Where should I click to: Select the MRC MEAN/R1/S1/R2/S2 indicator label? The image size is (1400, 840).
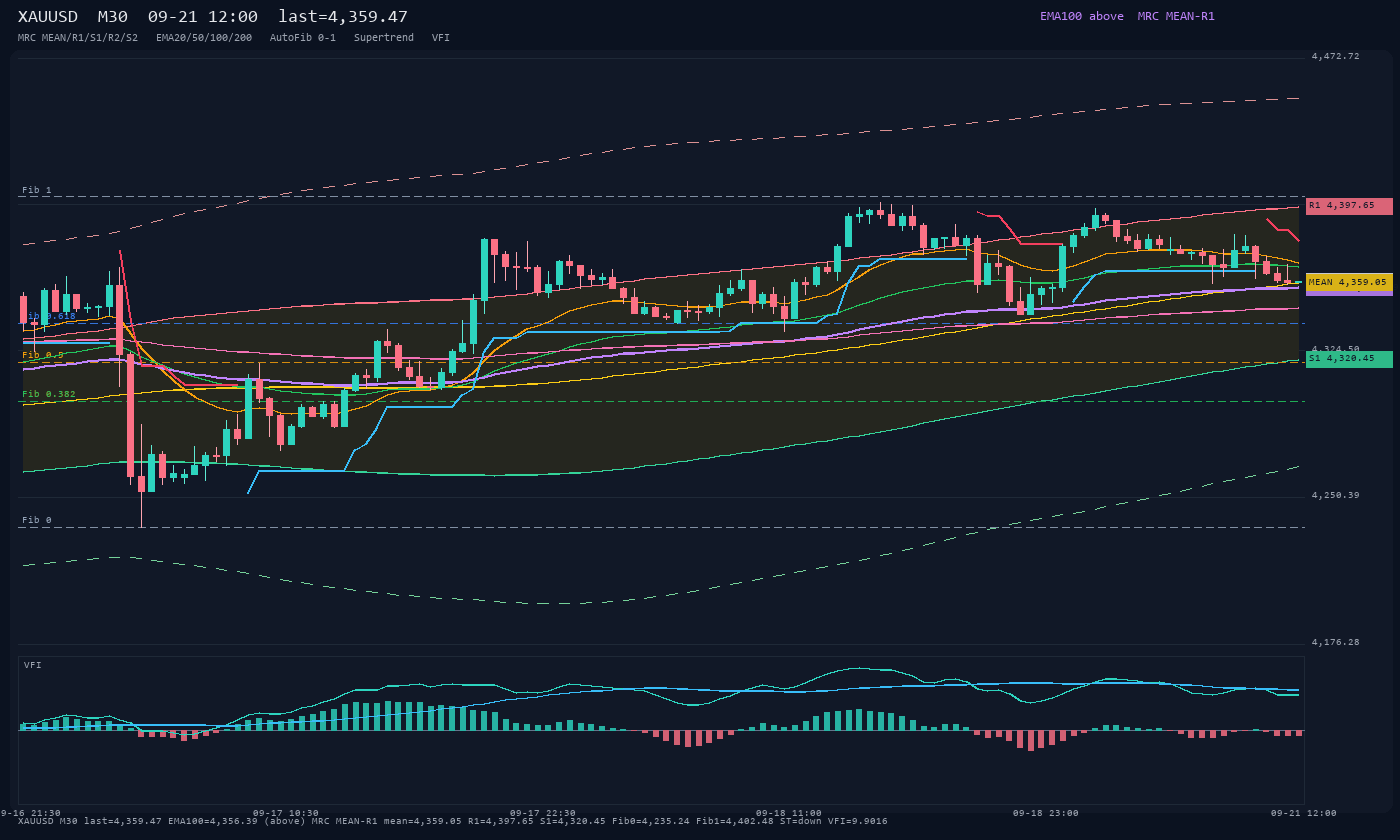pyautogui.click(x=78, y=38)
